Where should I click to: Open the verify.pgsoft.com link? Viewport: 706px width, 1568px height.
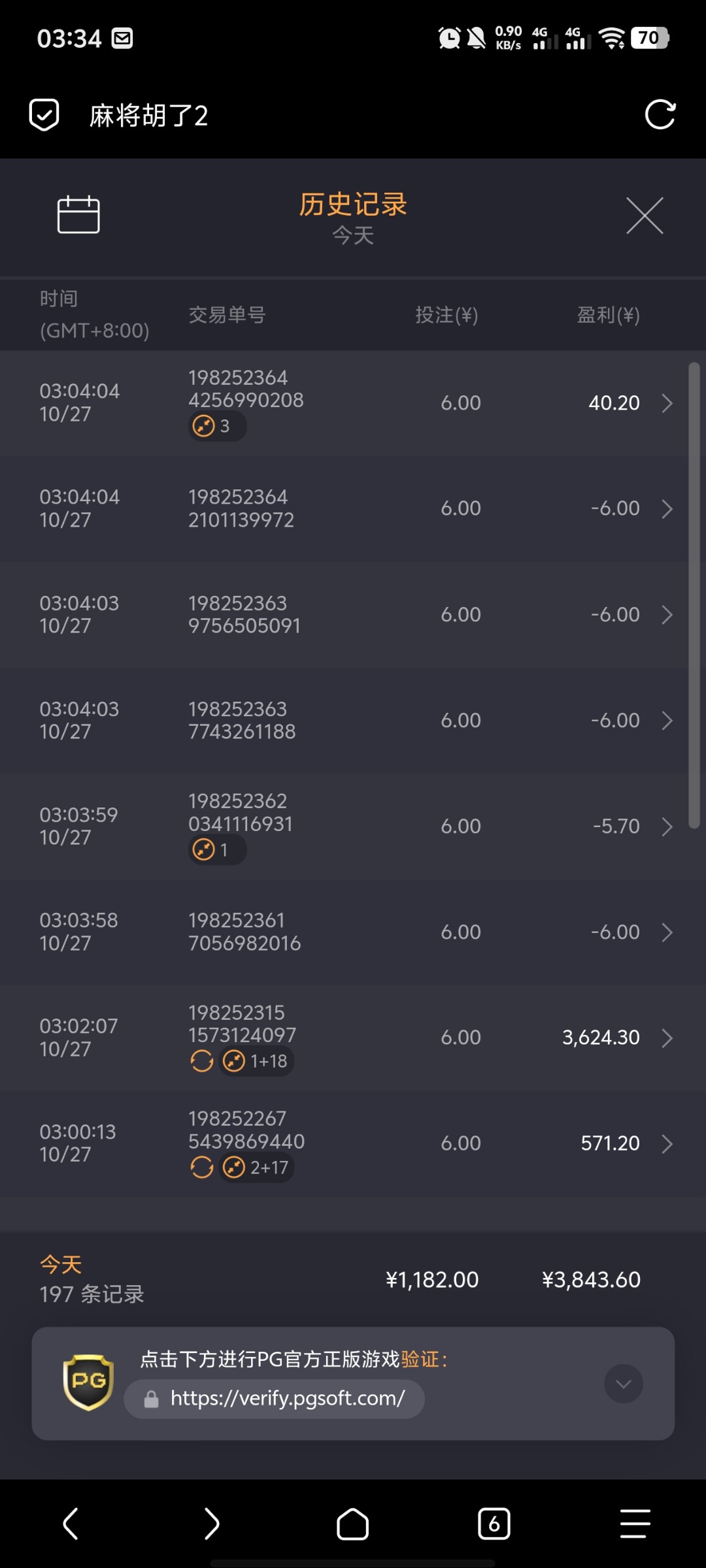click(x=288, y=1398)
